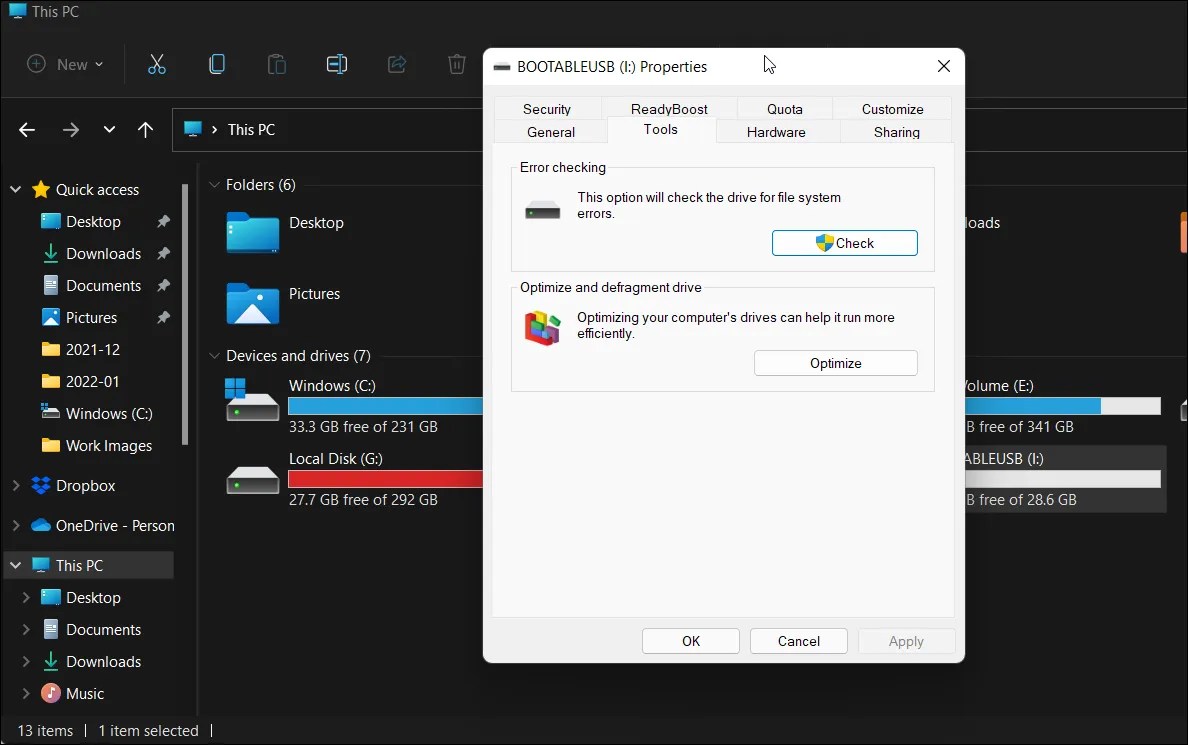Switch to the Hardware tab
The height and width of the screenshot is (745, 1188).
pos(776,131)
